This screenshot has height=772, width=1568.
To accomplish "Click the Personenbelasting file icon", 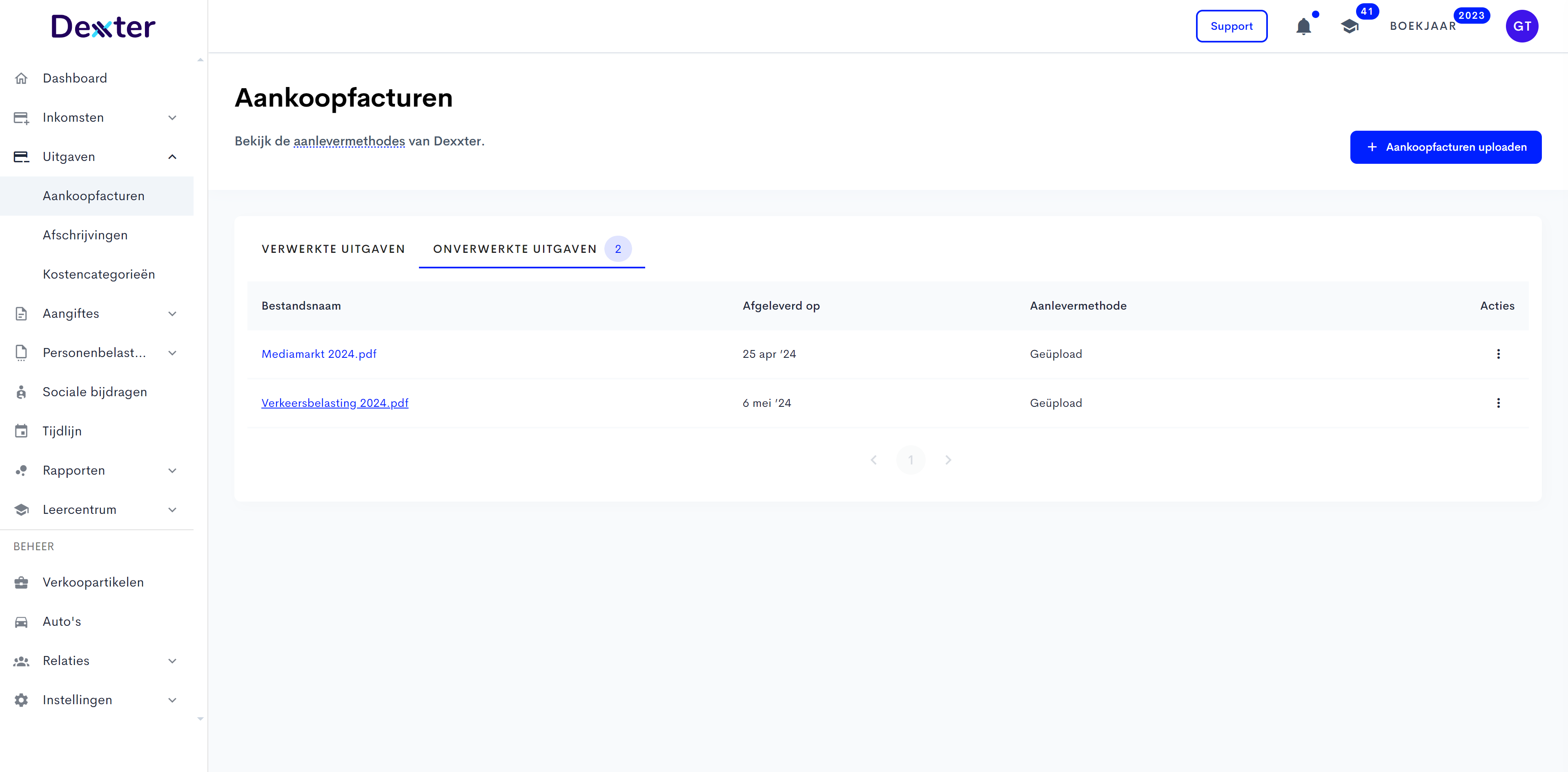I will coord(21,353).
